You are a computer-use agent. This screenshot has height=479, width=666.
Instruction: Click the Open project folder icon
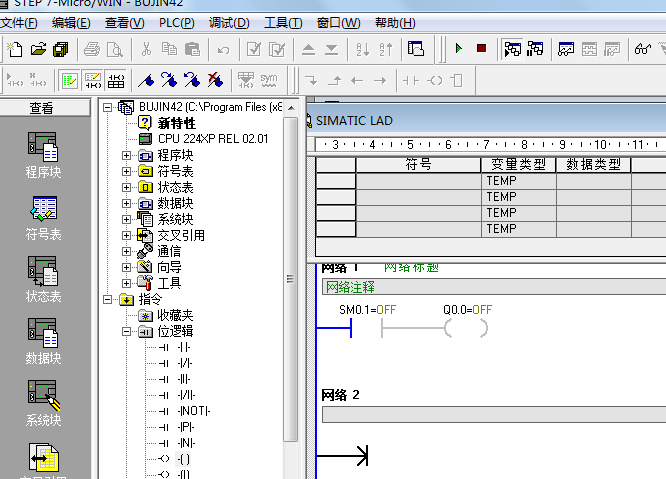[38, 48]
